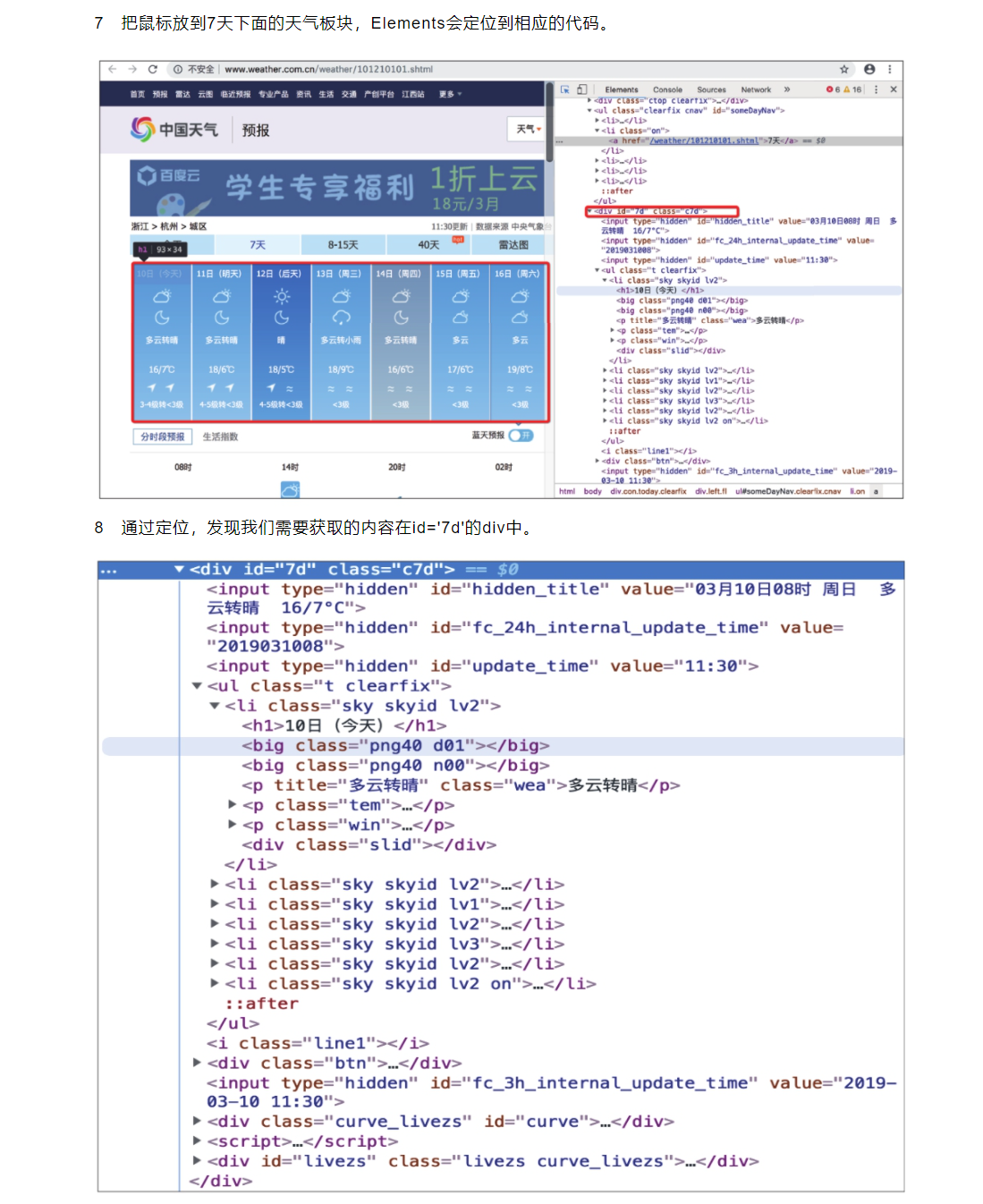
Task: Click the China Weather logo
Action: pyautogui.click(x=174, y=130)
